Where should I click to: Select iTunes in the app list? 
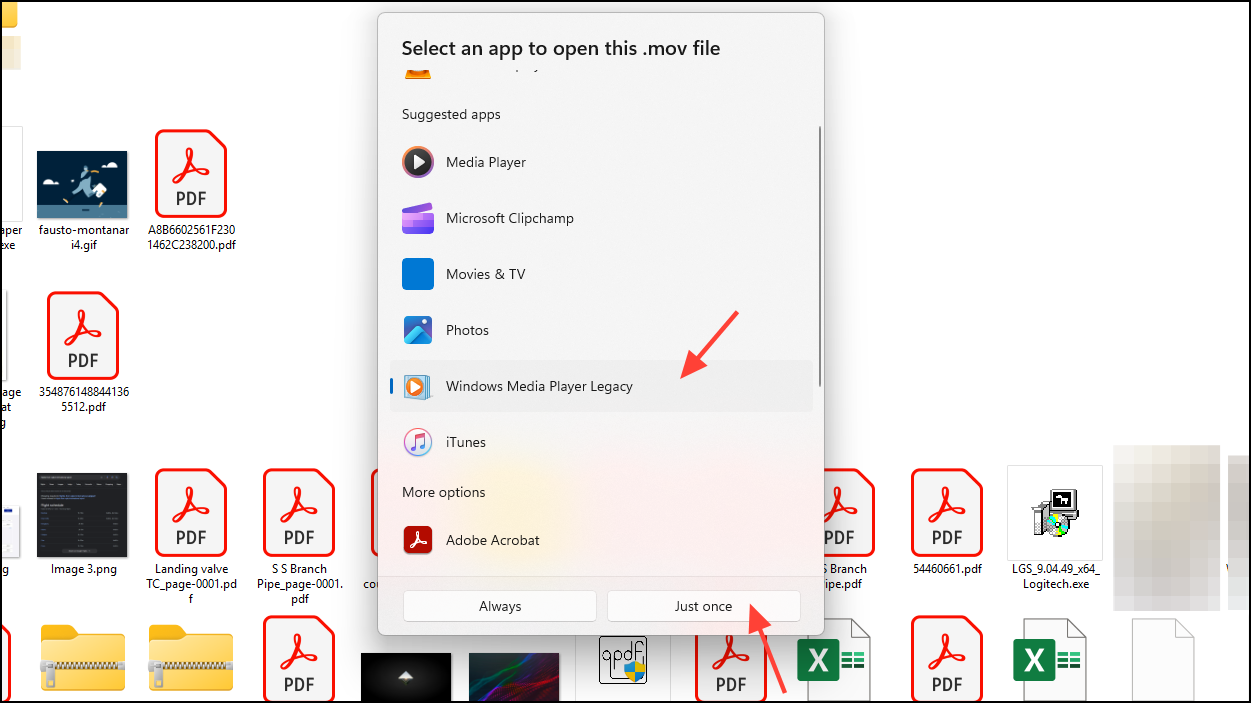click(600, 442)
